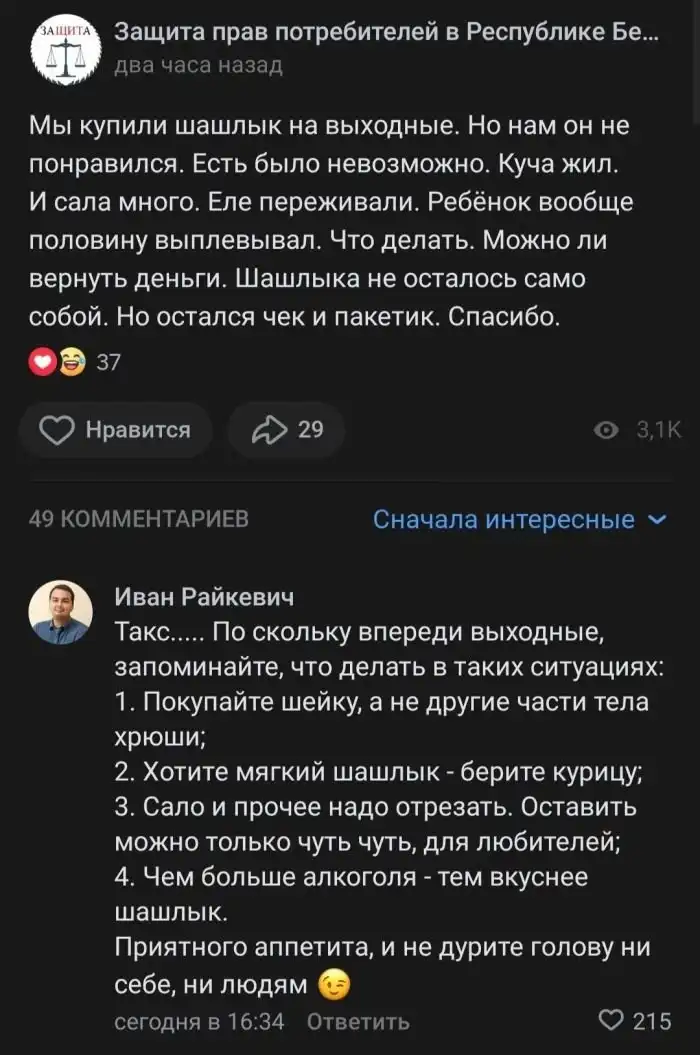The height and width of the screenshot is (1055, 700).
Task: Open Иван Райкевич's profile photo
Action: (x=60, y=612)
